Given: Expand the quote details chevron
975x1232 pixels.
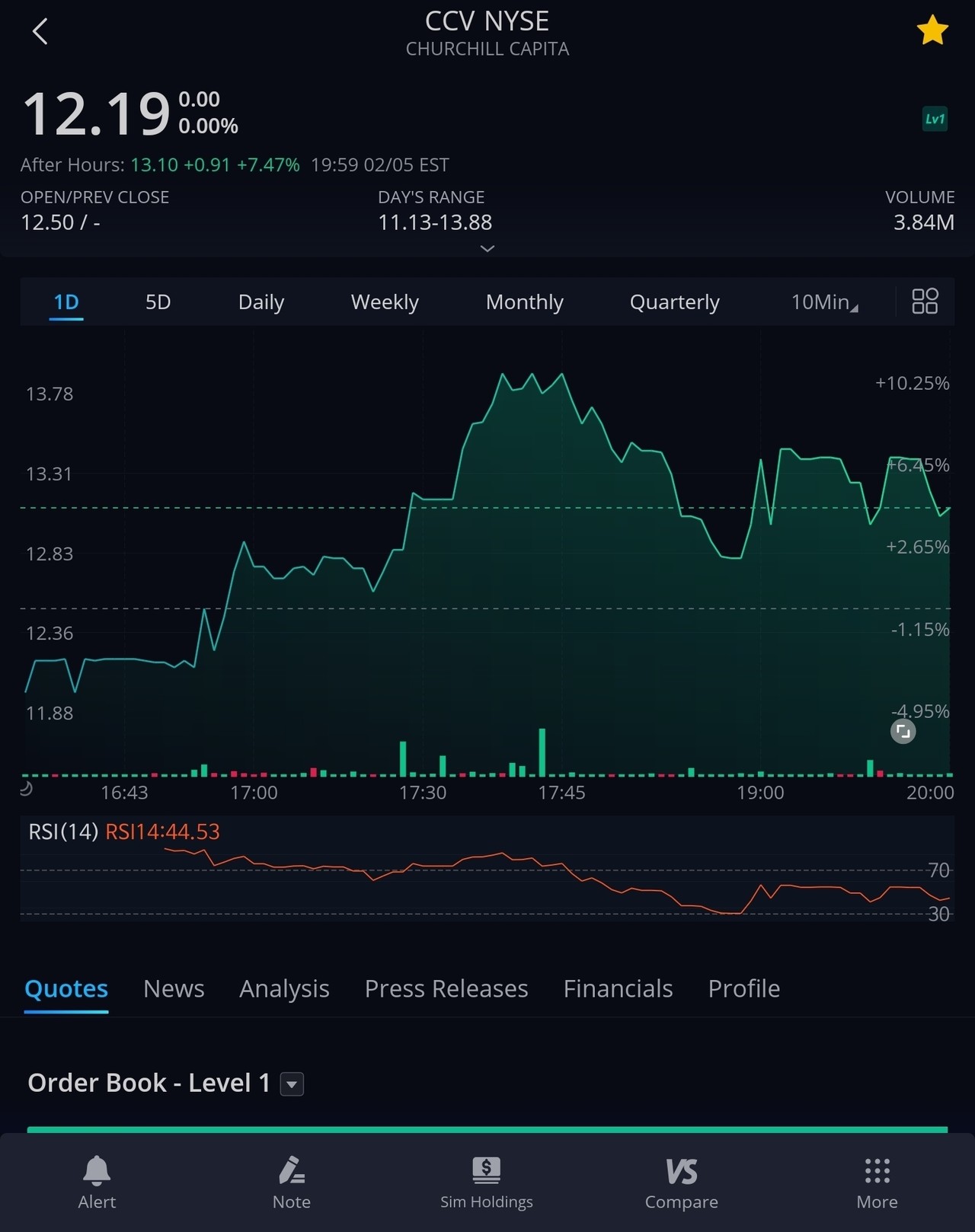Looking at the screenshot, I should (487, 249).
